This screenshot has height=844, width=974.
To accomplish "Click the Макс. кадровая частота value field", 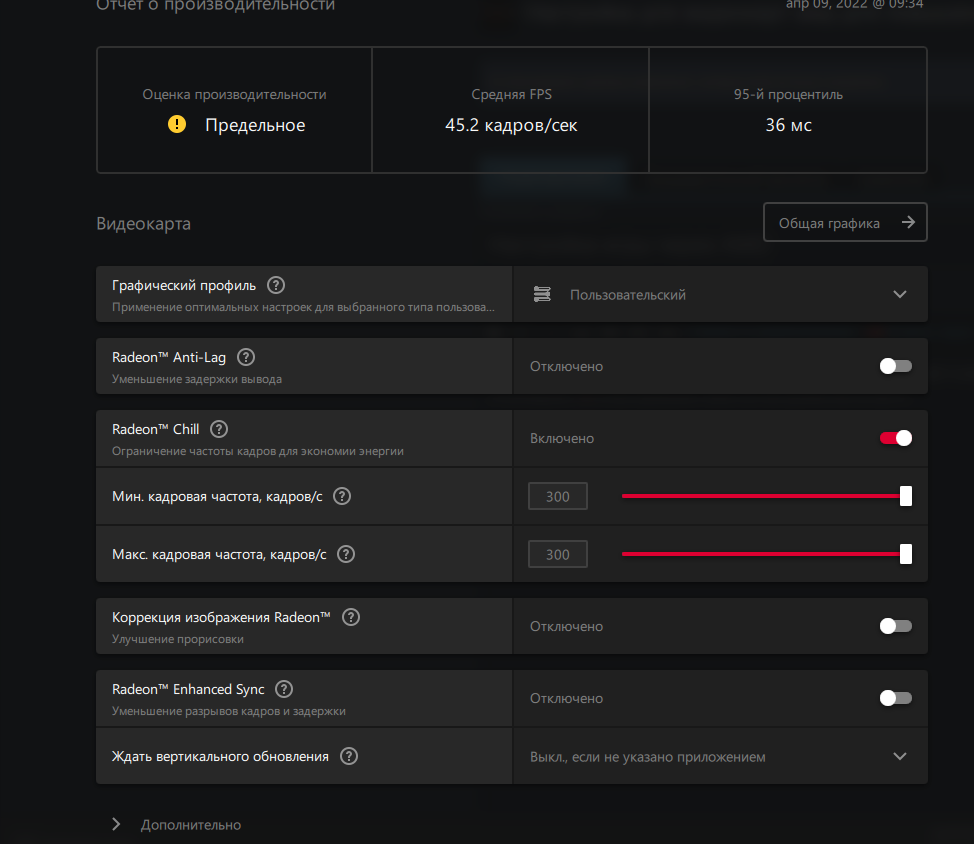I will point(558,554).
